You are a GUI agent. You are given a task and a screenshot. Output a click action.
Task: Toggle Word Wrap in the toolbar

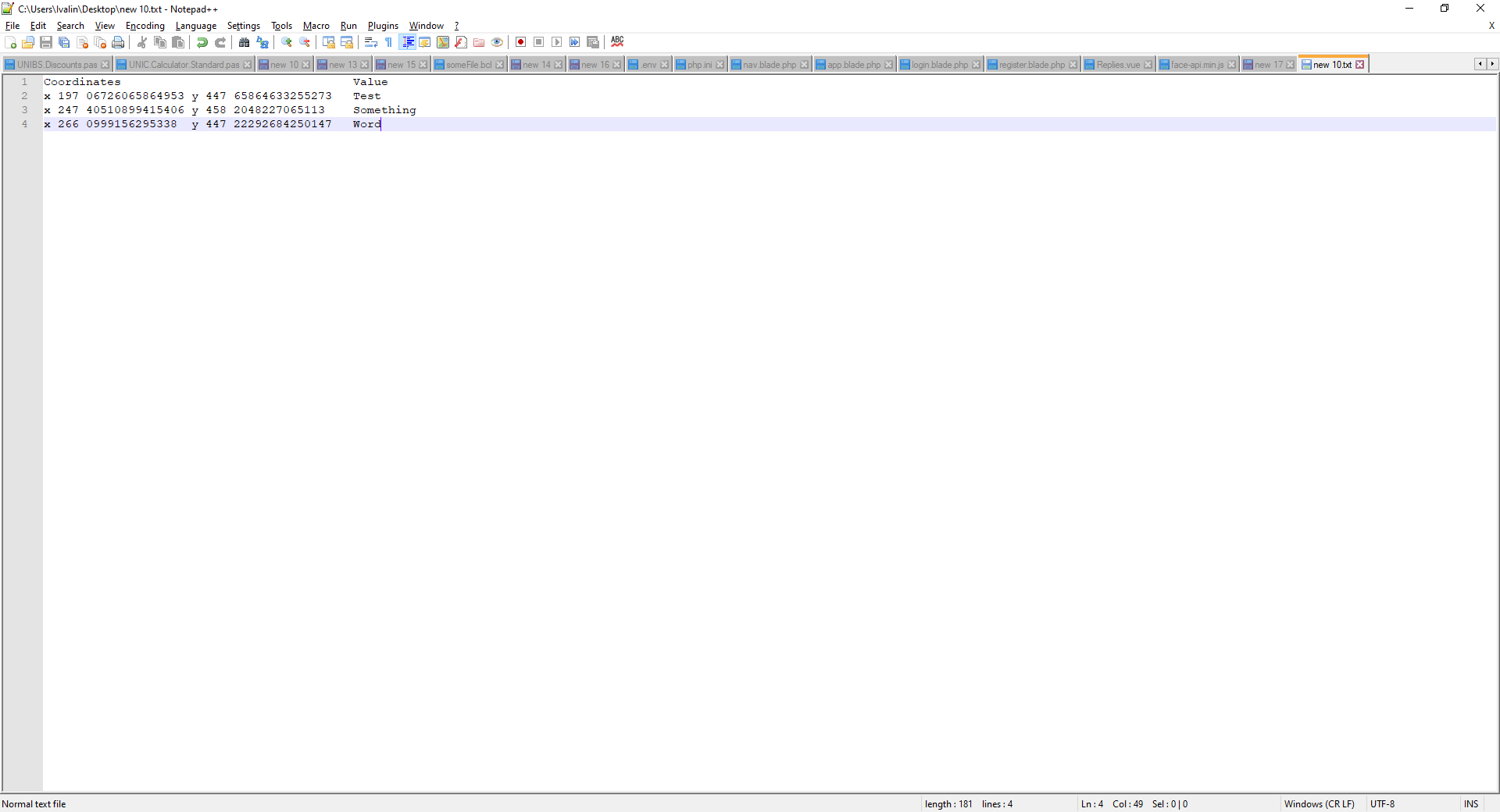point(371,43)
